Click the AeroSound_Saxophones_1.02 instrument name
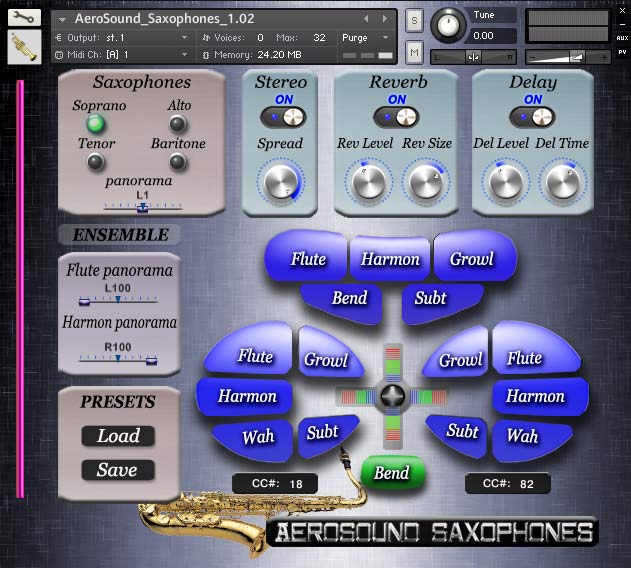631x568 pixels. tap(165, 19)
